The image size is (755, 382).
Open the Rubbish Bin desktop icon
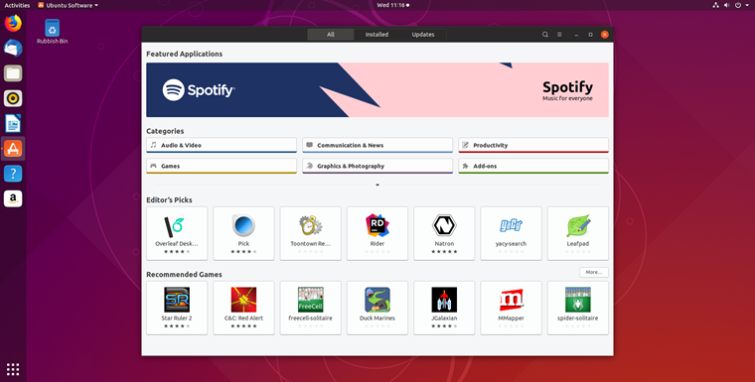pos(52,31)
